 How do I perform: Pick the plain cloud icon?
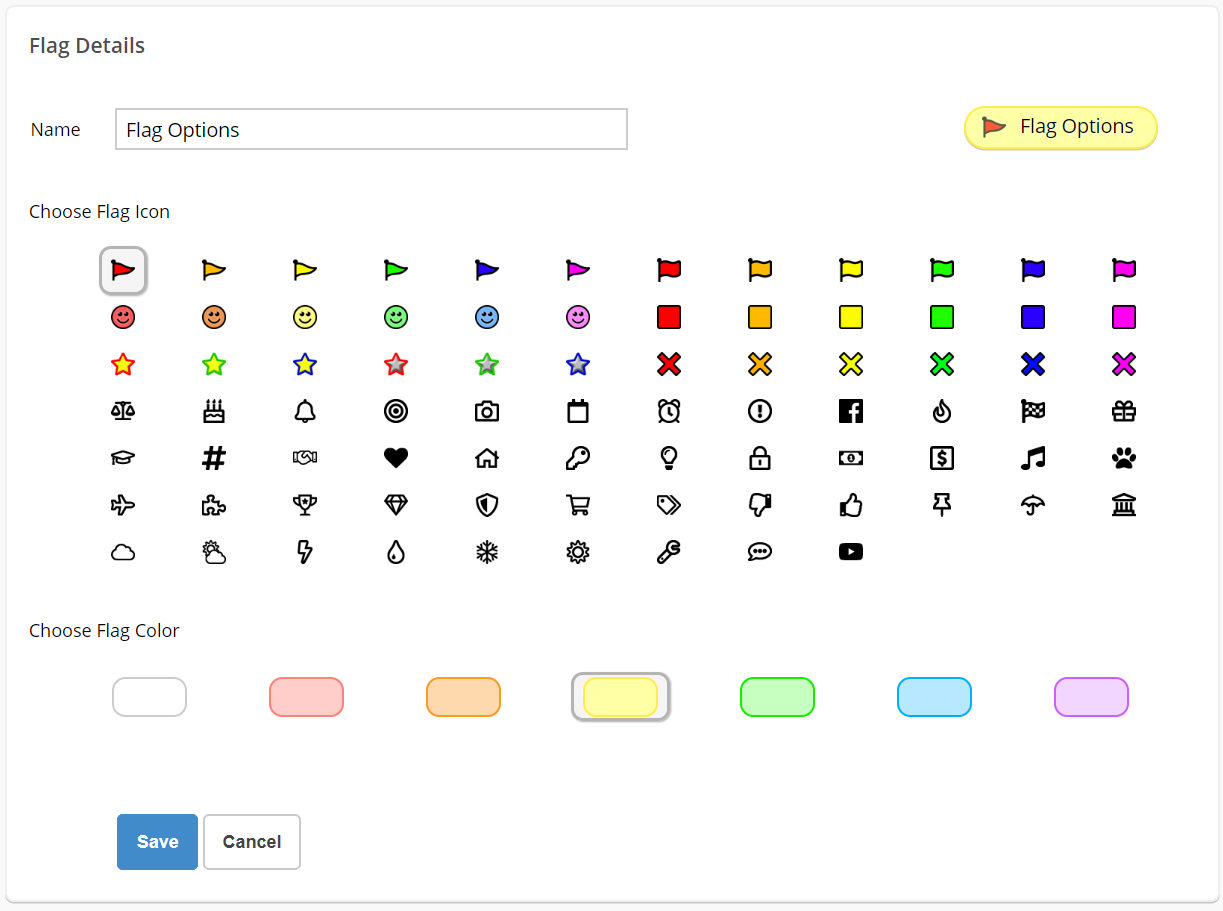tap(123, 552)
